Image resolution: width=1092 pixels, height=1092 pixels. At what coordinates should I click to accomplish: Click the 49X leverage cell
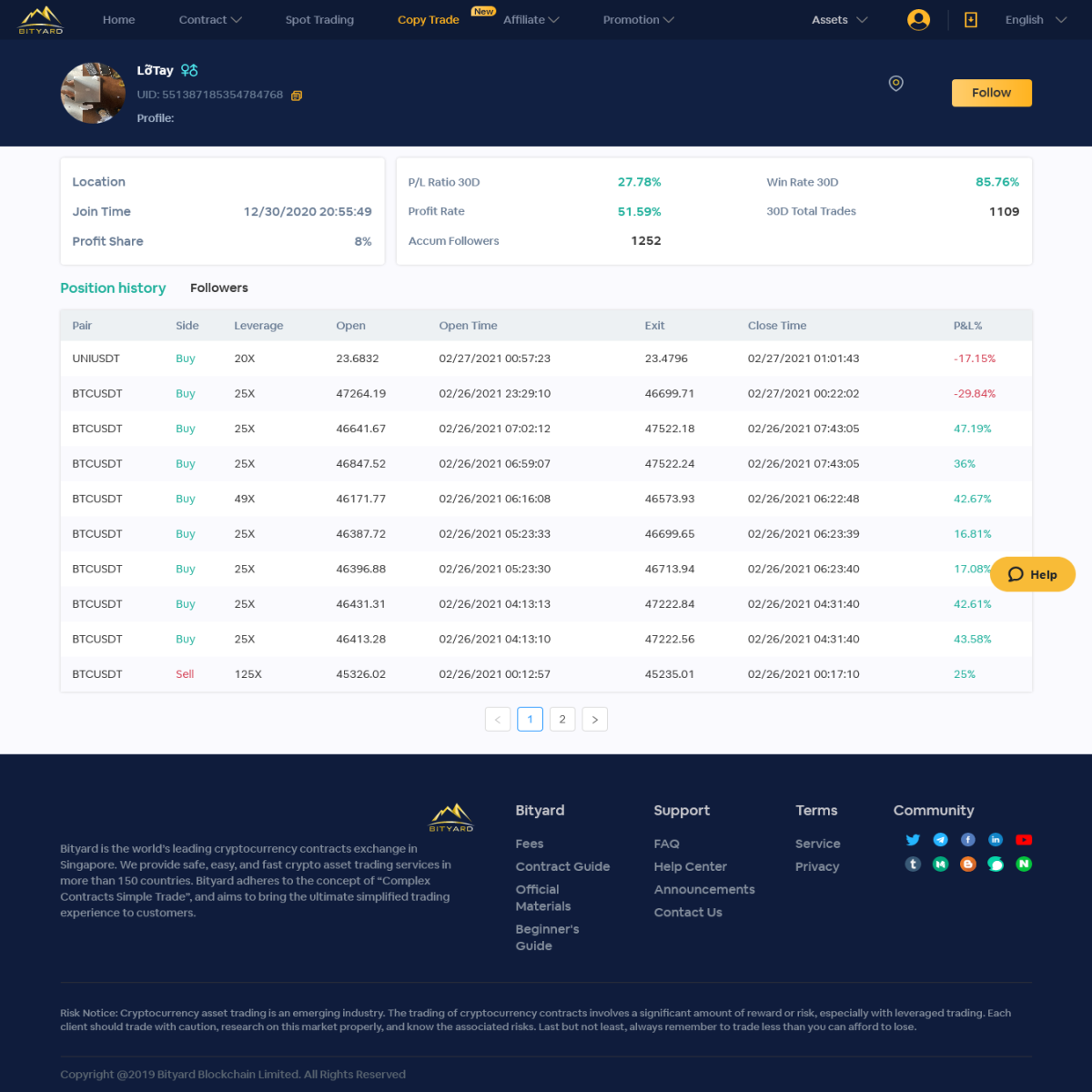245,499
